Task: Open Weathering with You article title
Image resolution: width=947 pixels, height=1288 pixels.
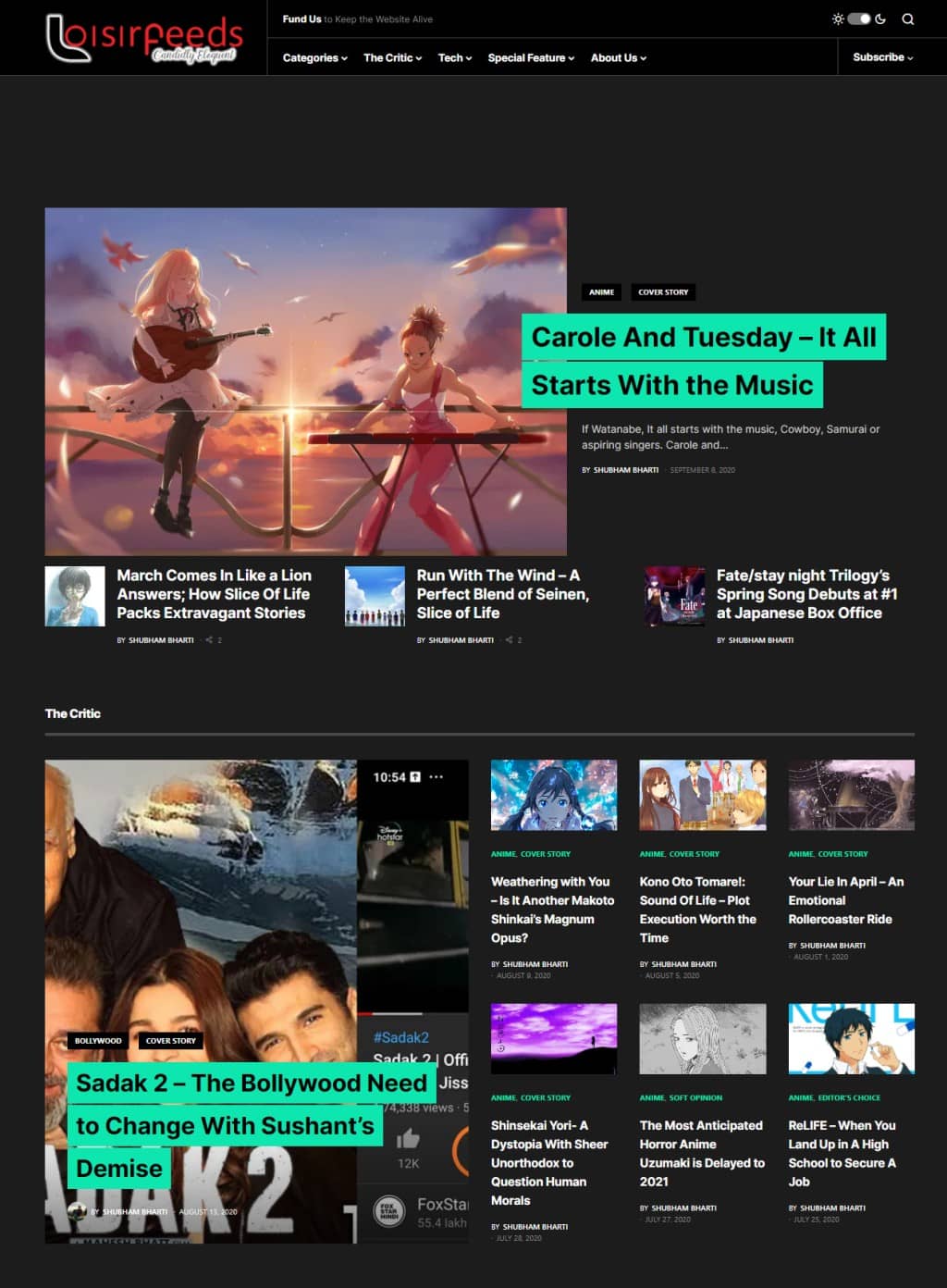Action: 552,910
